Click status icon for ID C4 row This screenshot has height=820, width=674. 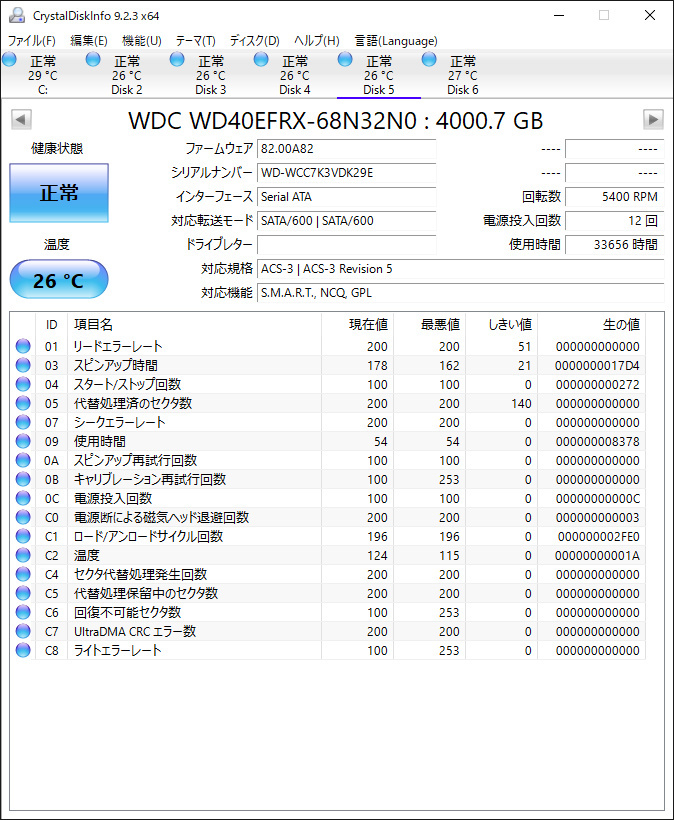point(23,574)
